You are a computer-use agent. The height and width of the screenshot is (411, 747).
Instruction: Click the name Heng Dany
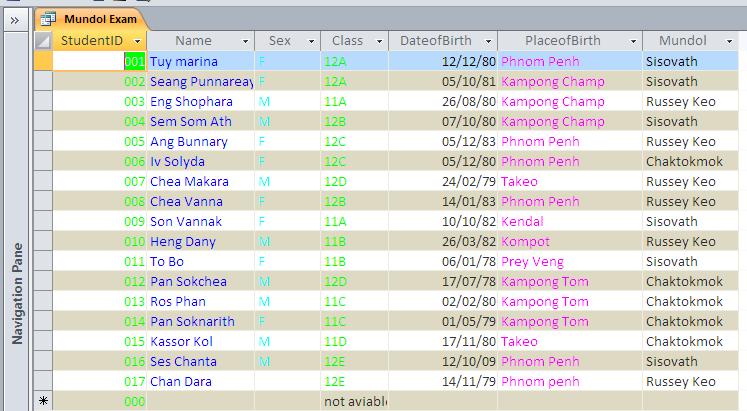(x=183, y=242)
